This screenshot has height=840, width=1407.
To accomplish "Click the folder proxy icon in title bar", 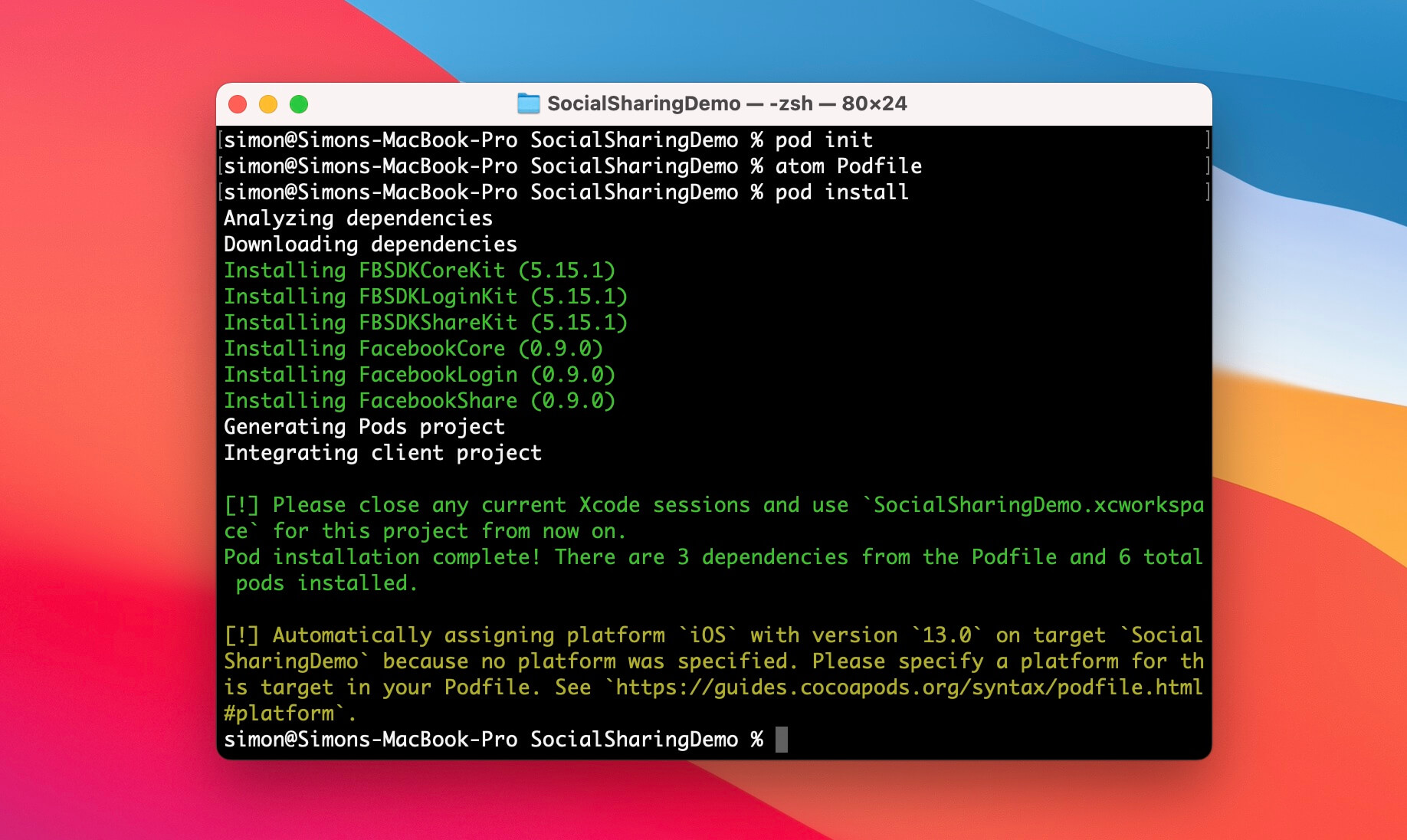I will coord(528,103).
